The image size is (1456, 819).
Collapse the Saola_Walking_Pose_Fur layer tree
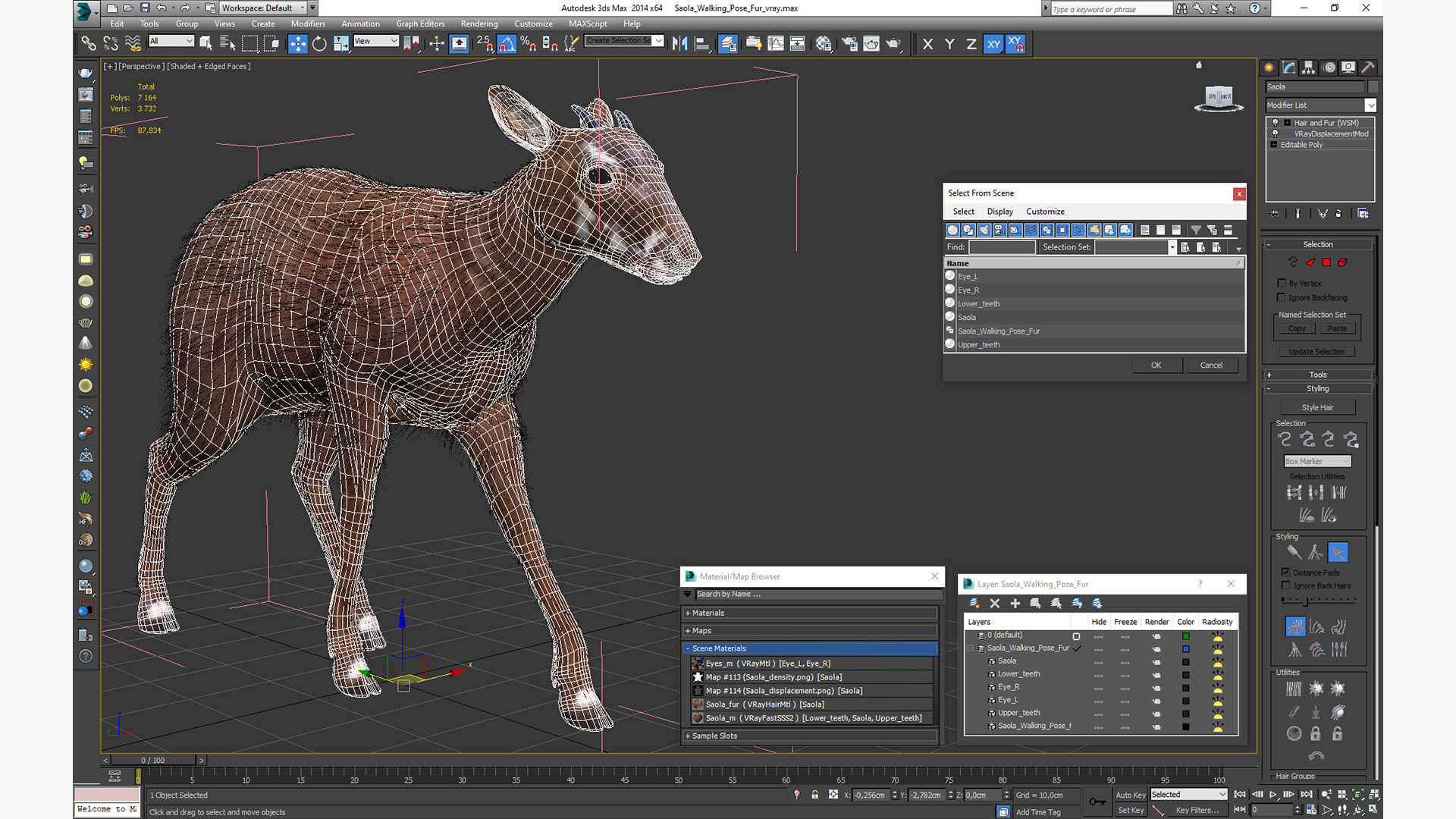pos(970,648)
